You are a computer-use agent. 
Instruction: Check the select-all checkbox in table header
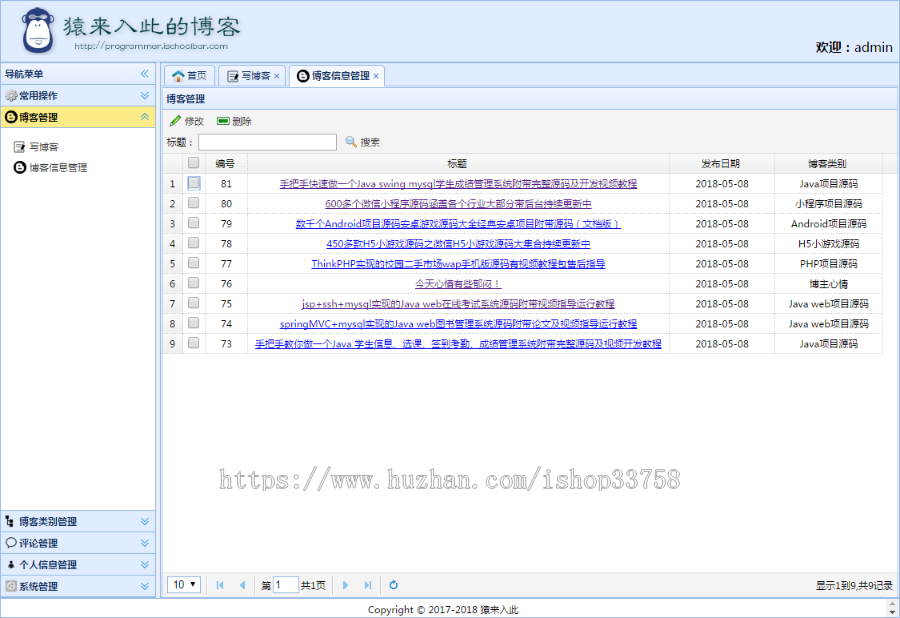click(x=191, y=162)
